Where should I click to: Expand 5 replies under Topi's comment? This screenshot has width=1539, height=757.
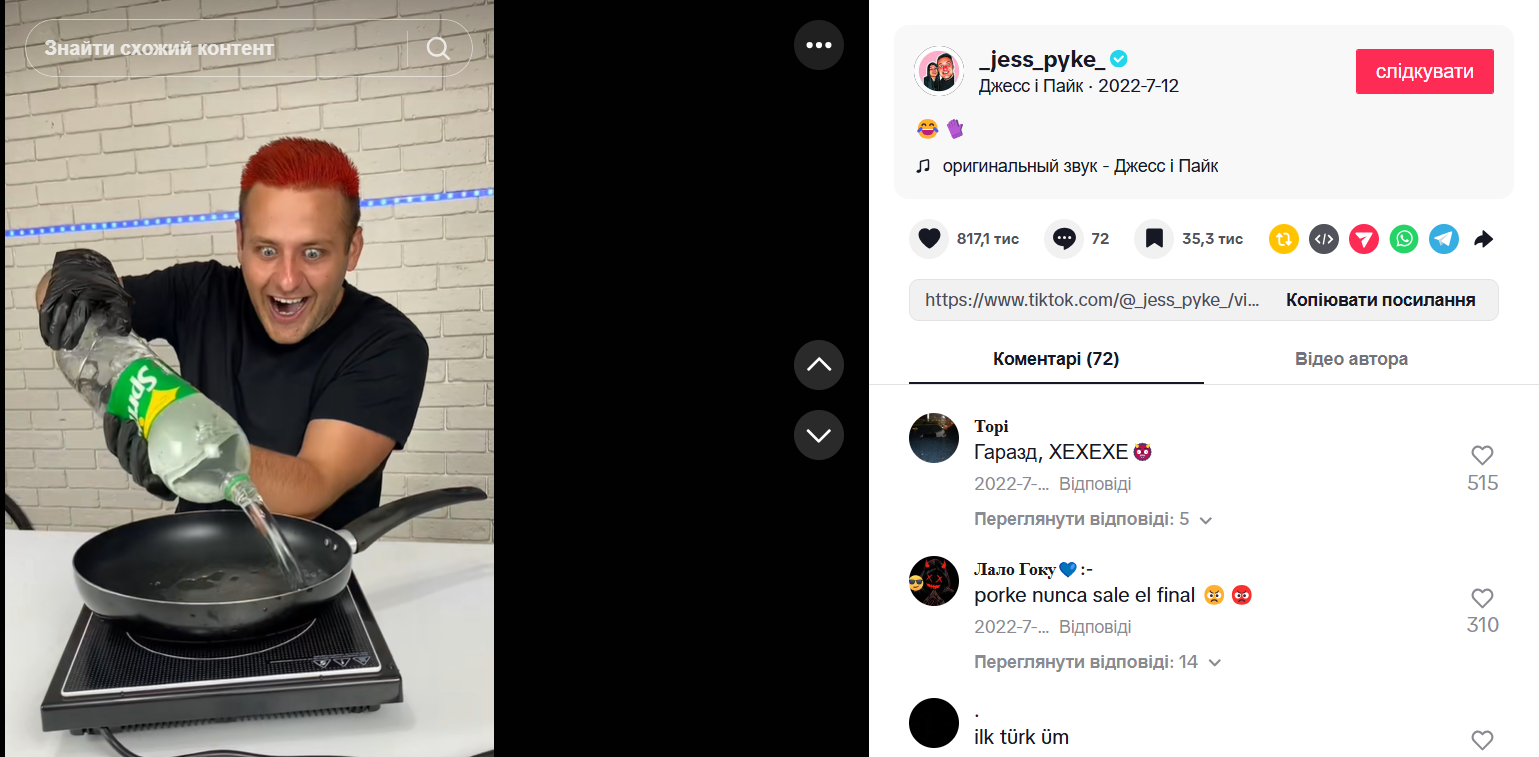point(1093,520)
